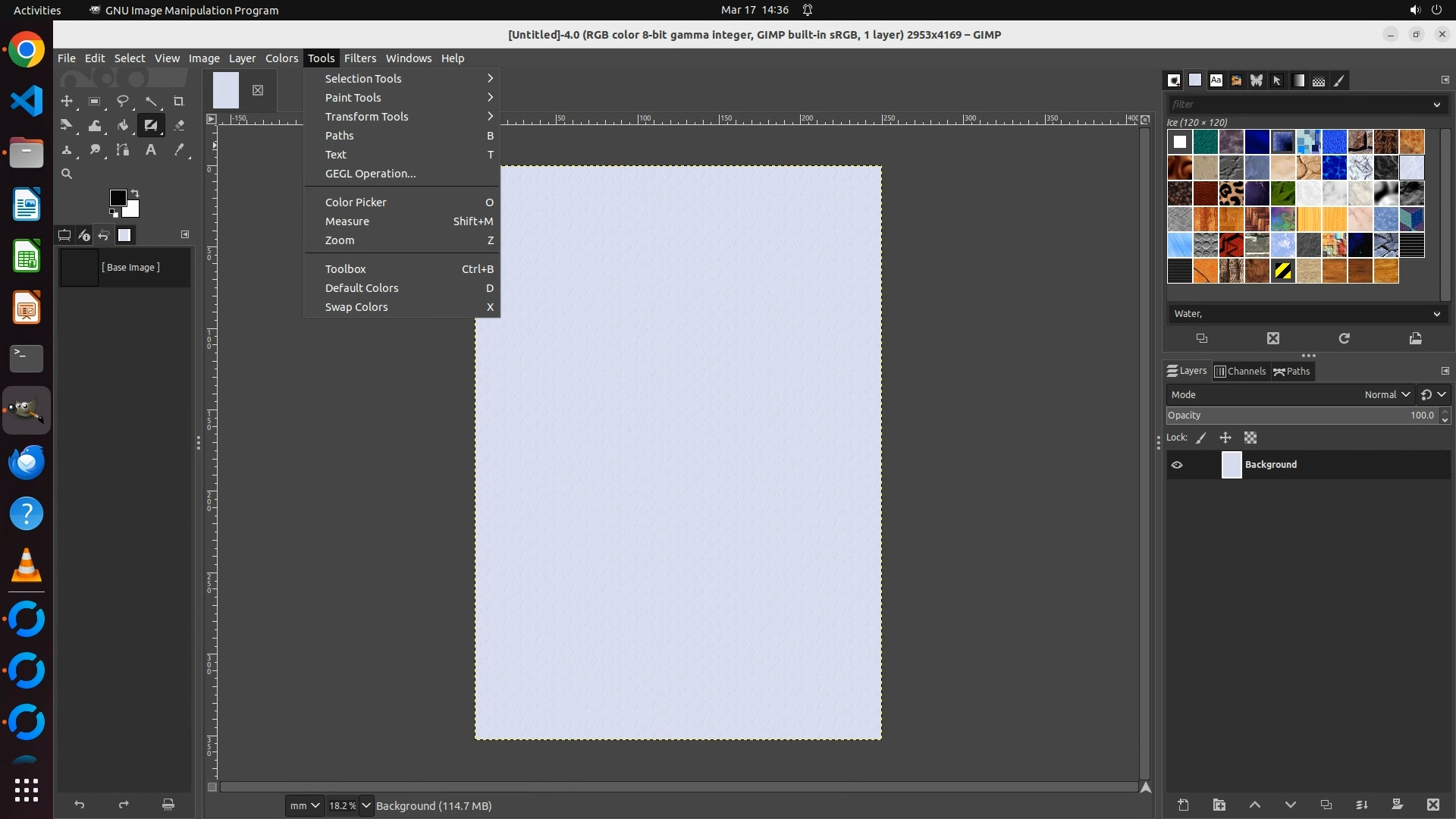The image size is (1456, 819).
Task: Select the Eraser tool
Action: (x=179, y=126)
